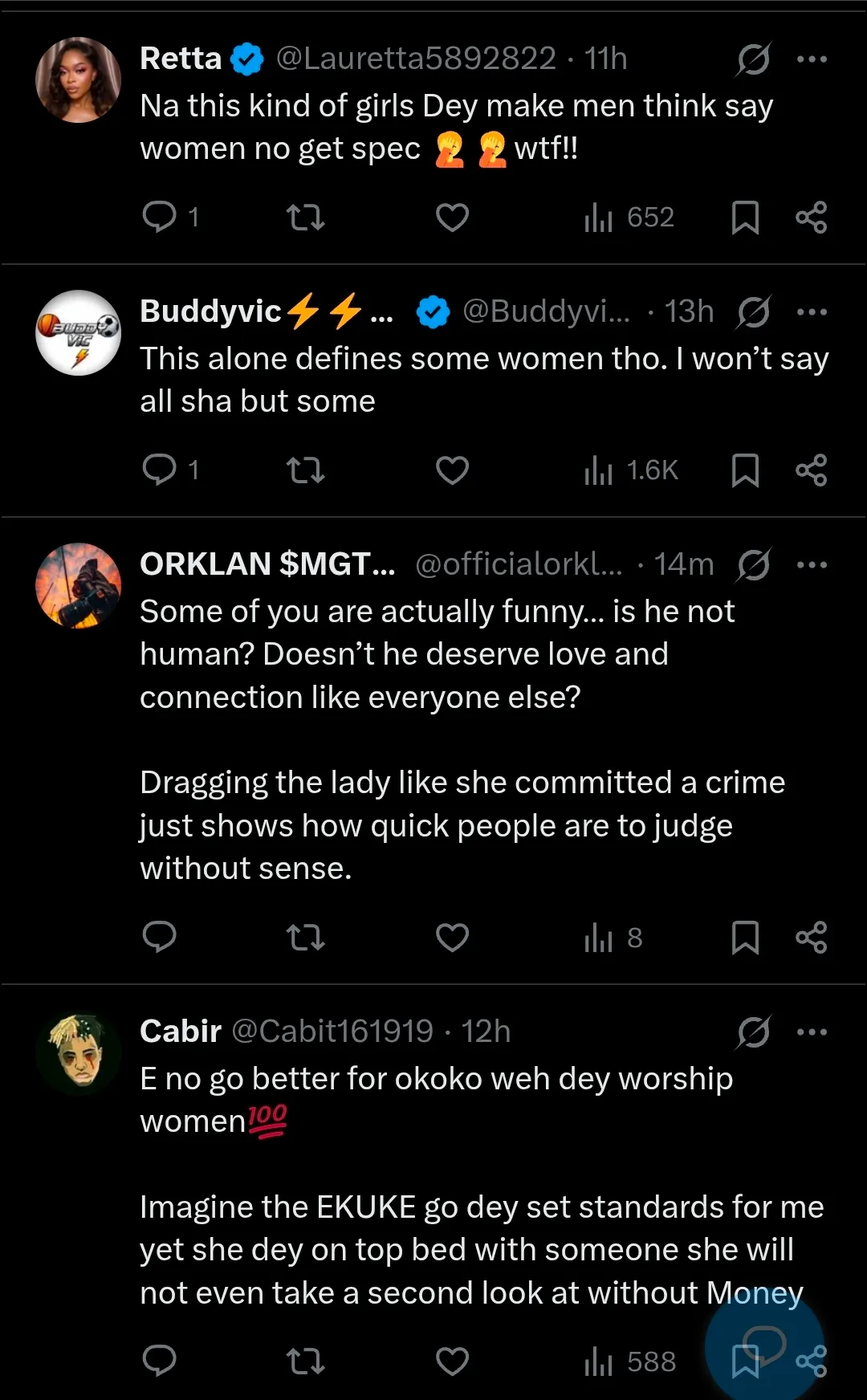Like ORKLAN's tweet about judging
The width and height of the screenshot is (867, 1400).
(452, 938)
